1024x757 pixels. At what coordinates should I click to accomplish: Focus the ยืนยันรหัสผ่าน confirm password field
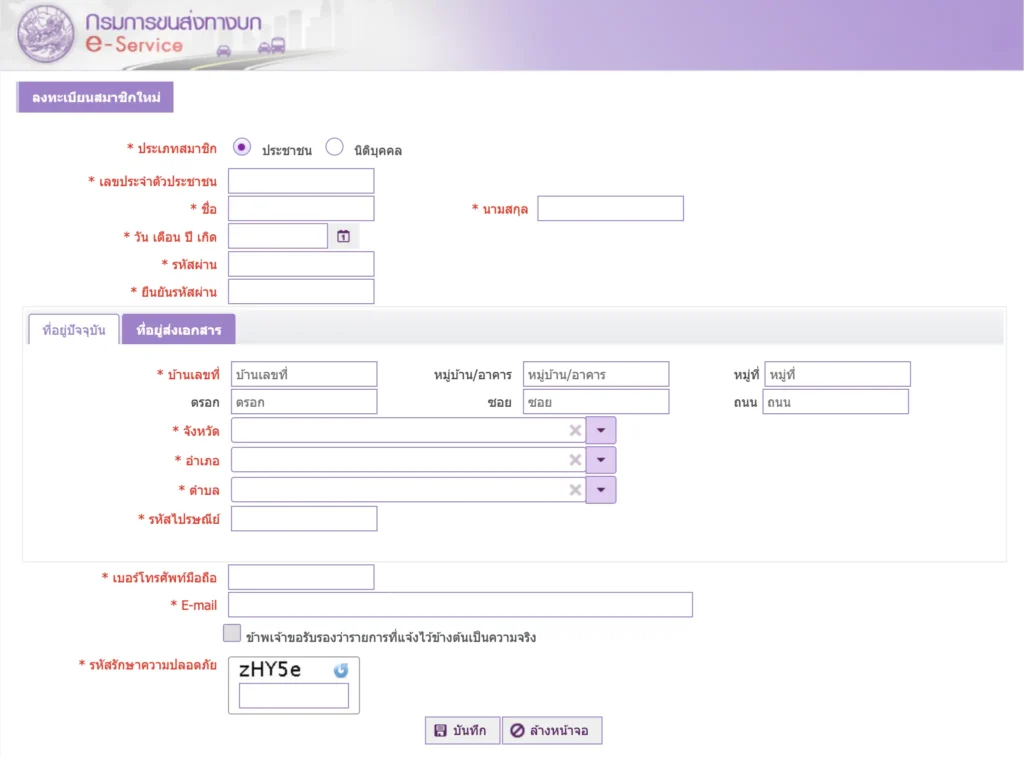tap(301, 291)
